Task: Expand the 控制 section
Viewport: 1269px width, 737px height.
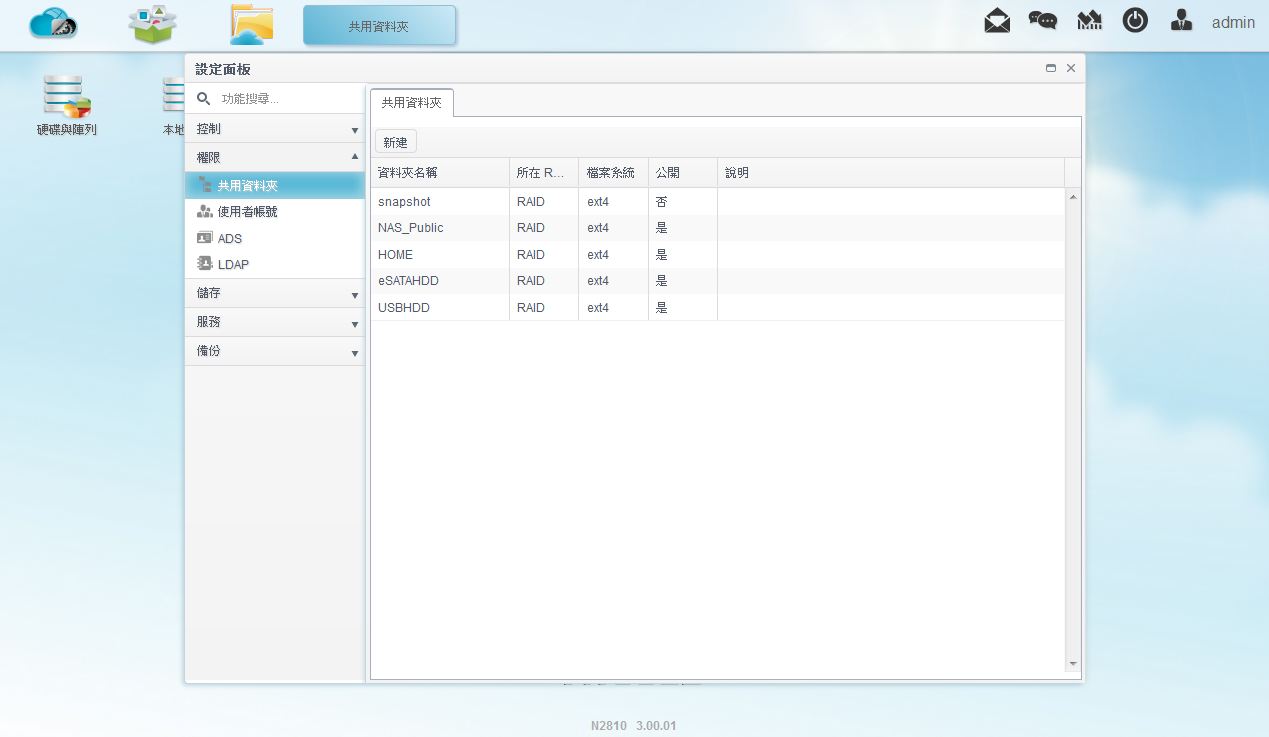Action: tap(274, 129)
